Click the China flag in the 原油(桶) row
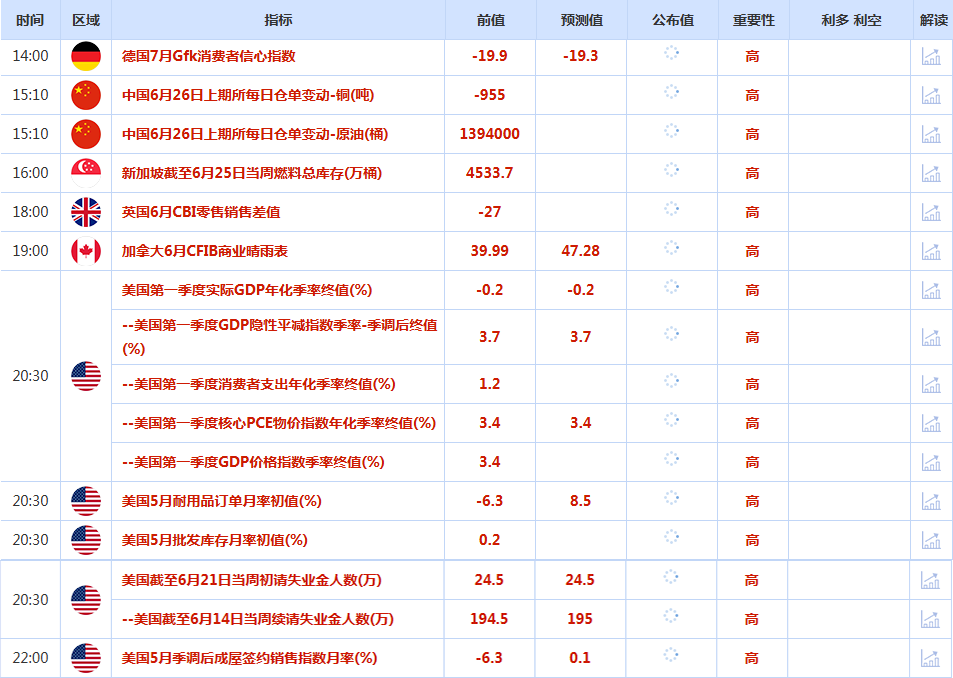This screenshot has width=953, height=678. click(x=86, y=134)
